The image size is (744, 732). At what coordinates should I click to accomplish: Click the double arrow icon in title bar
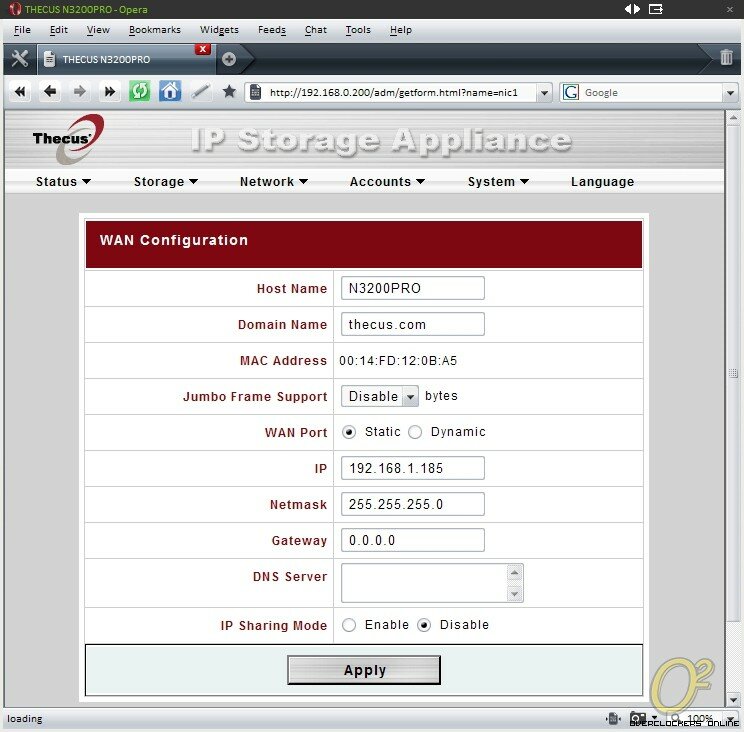point(632,9)
